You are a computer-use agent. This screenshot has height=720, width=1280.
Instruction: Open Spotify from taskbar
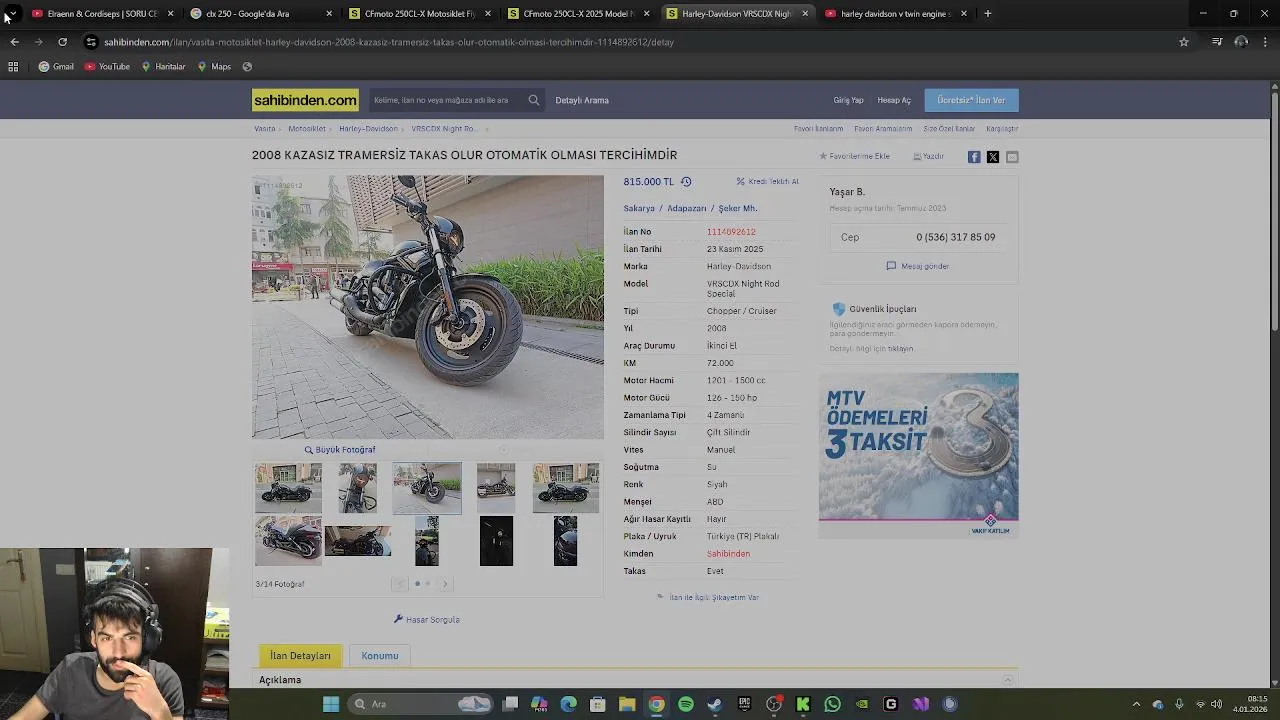click(686, 704)
